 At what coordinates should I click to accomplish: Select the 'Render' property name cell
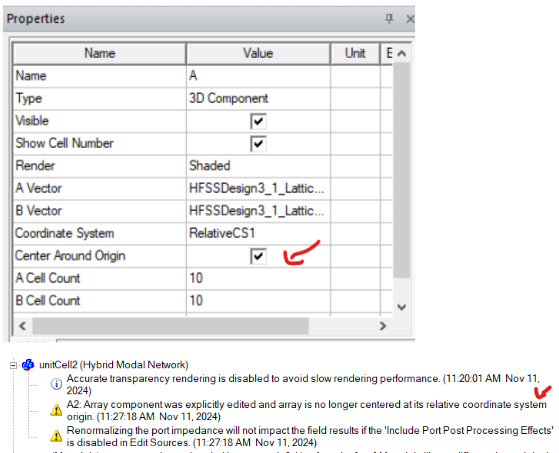(x=99, y=166)
